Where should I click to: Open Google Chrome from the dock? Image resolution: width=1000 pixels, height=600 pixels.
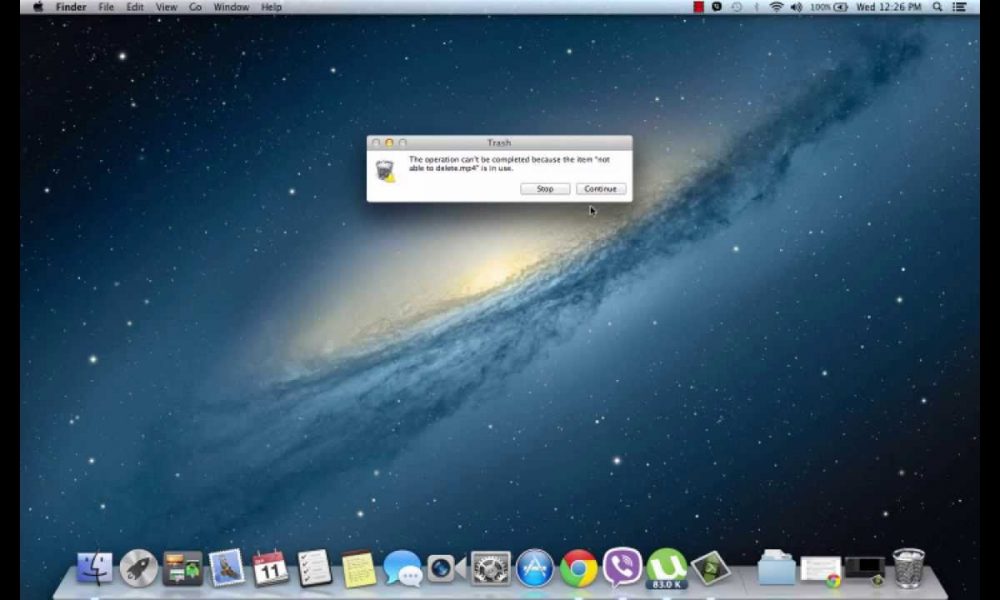pos(580,568)
